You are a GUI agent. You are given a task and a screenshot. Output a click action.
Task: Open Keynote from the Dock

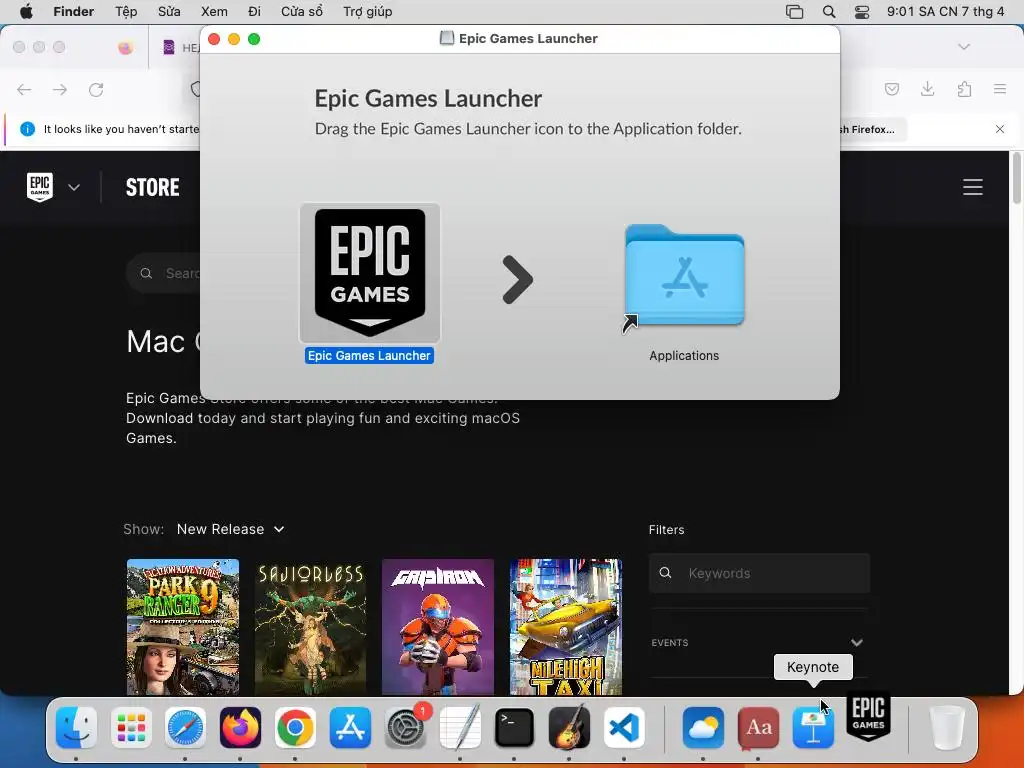pos(813,728)
